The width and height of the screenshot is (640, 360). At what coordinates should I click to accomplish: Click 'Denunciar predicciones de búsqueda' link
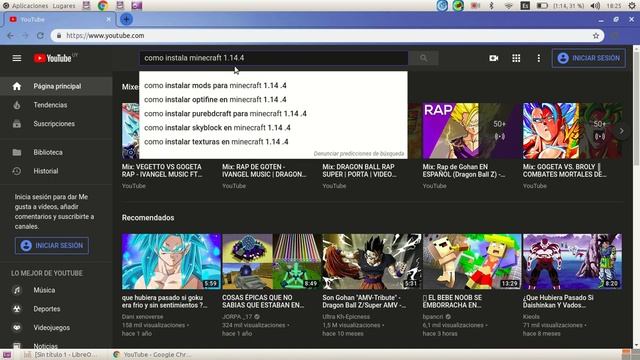[x=359, y=153]
